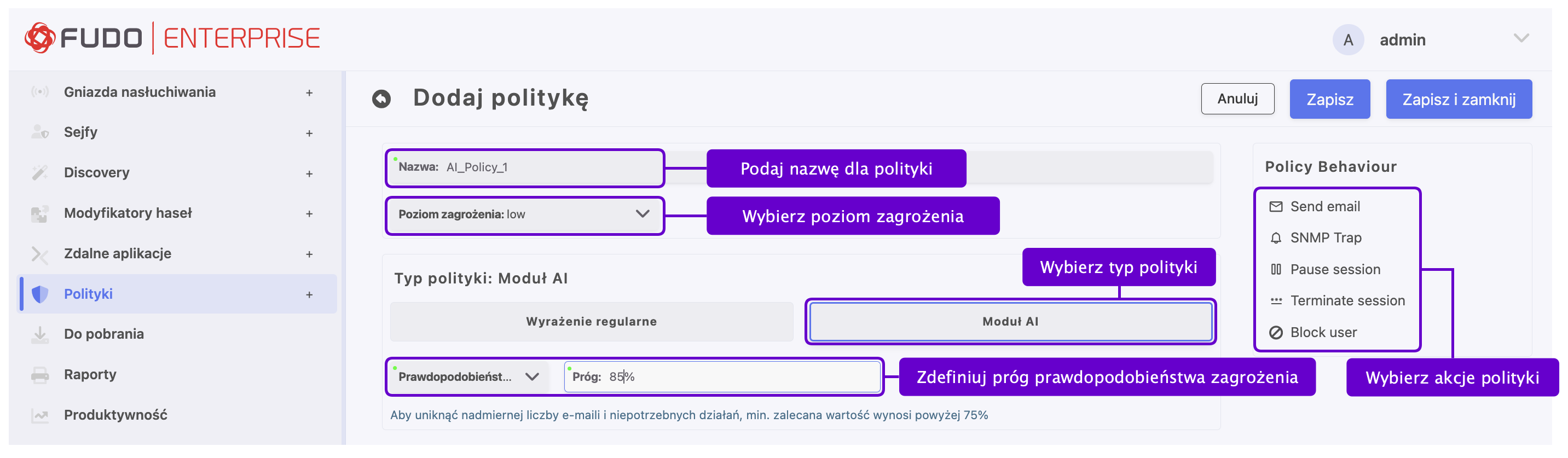Click the Anuluj button
Image resolution: width=1568 pixels, height=458 pixels.
[1237, 99]
